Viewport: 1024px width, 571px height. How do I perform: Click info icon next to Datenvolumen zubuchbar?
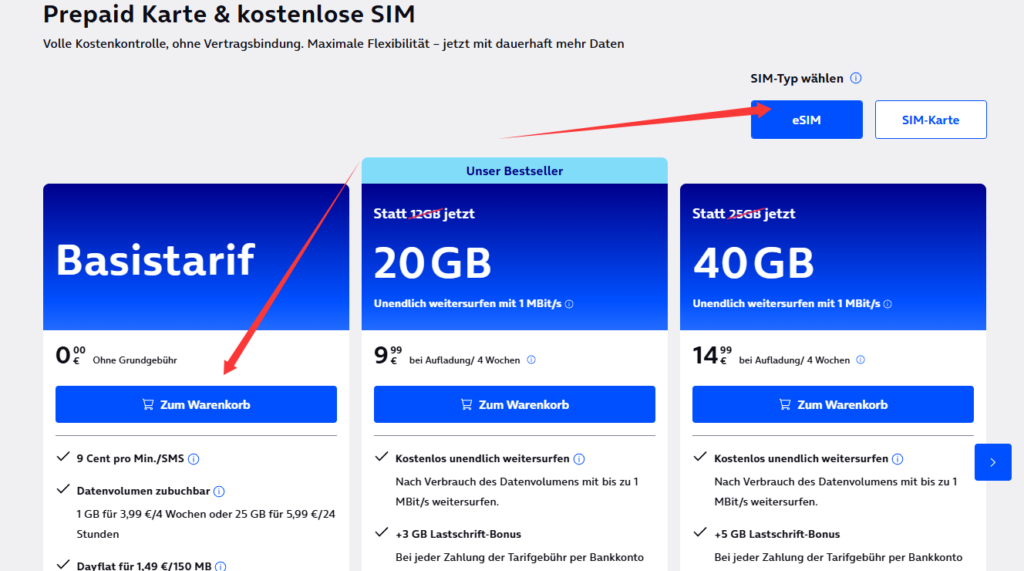tap(219, 491)
